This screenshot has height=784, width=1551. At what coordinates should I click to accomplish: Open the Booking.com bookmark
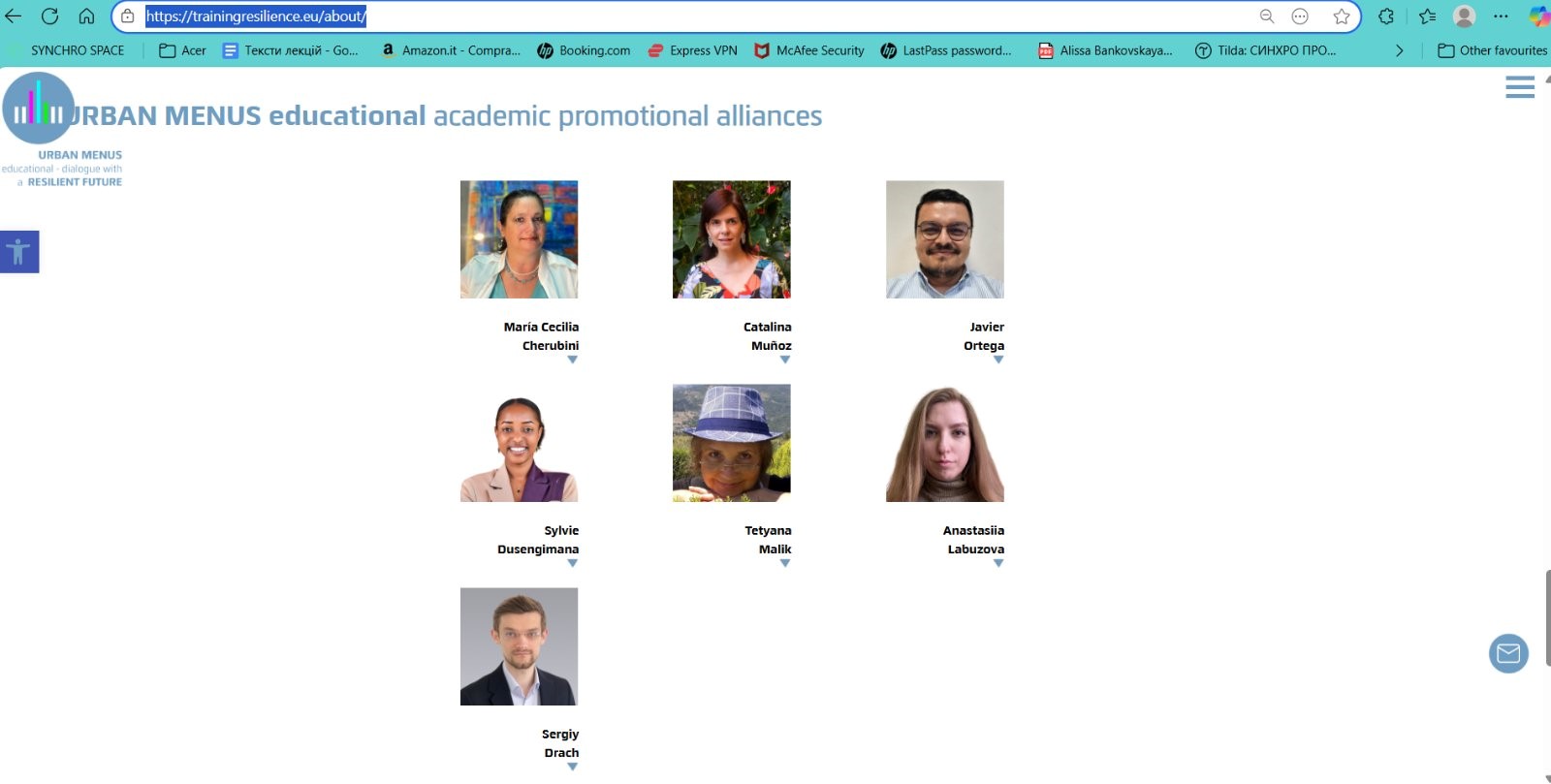(x=584, y=50)
